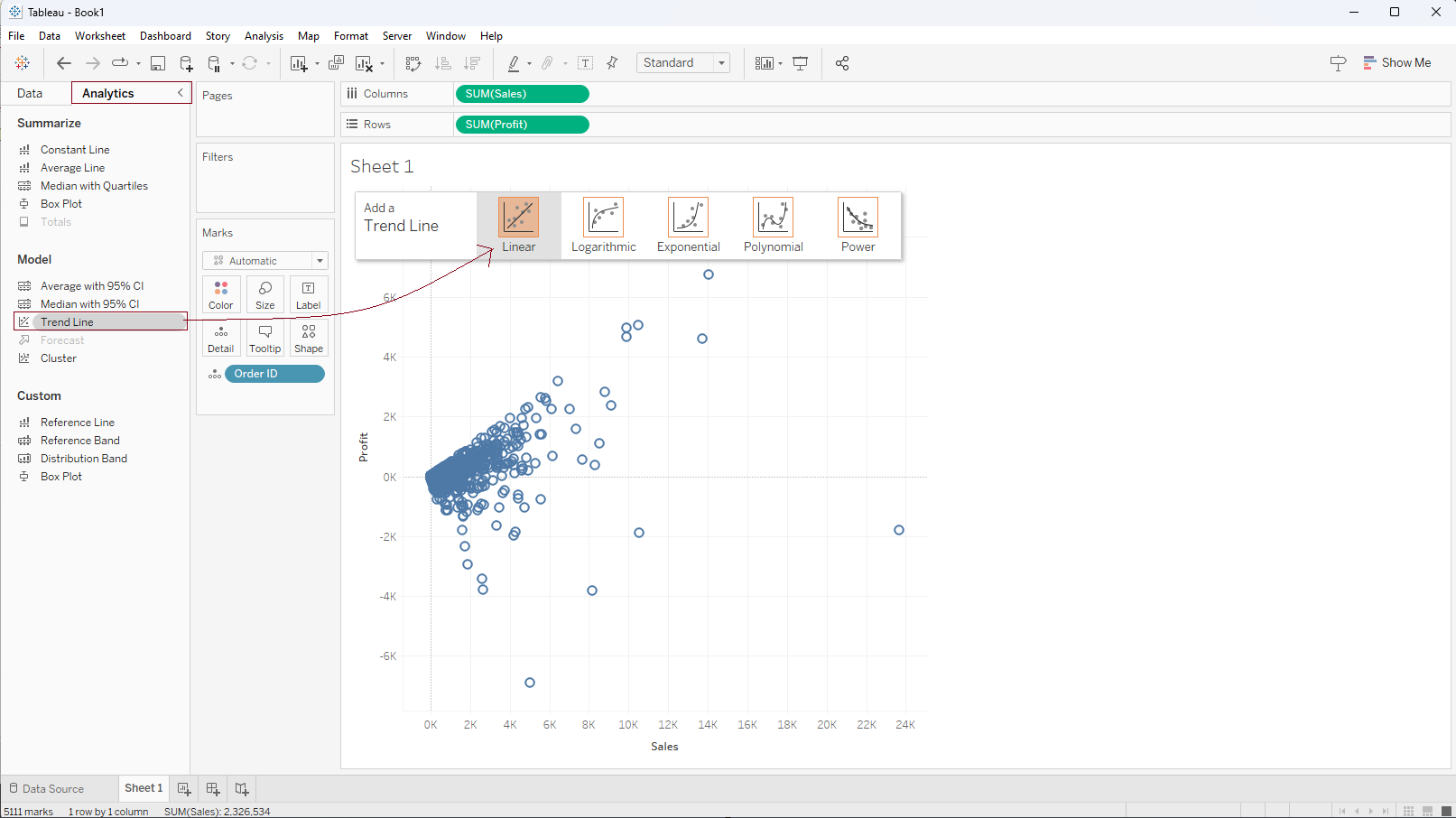Screen dimensions: 1456x818
Task: Expand the highlight dropdown arrow
Action: (x=529, y=63)
